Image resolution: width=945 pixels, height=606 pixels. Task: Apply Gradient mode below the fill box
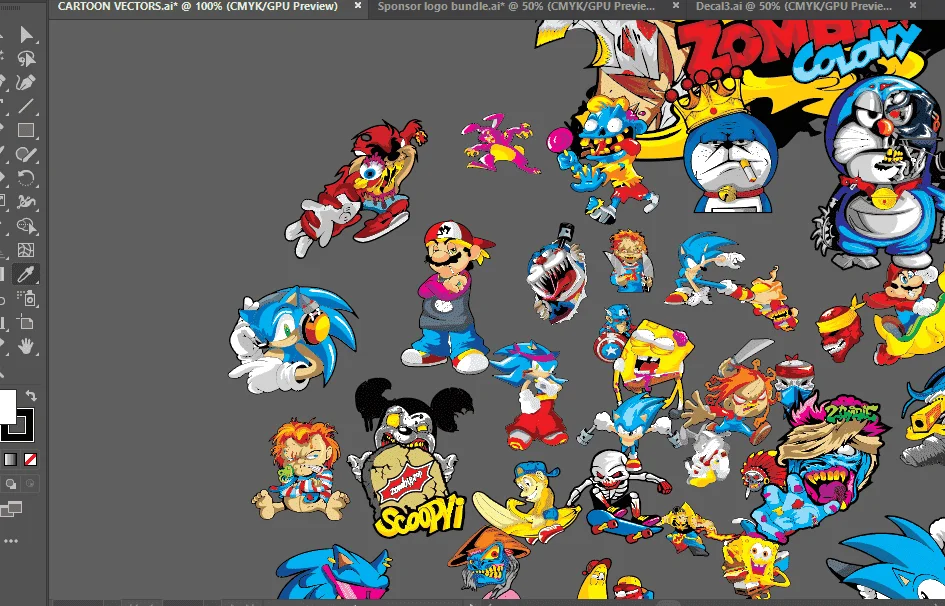[x=11, y=460]
